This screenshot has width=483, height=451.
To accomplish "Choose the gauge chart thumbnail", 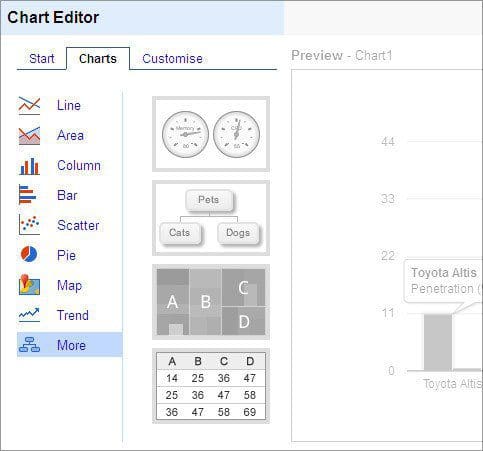I will (211, 134).
